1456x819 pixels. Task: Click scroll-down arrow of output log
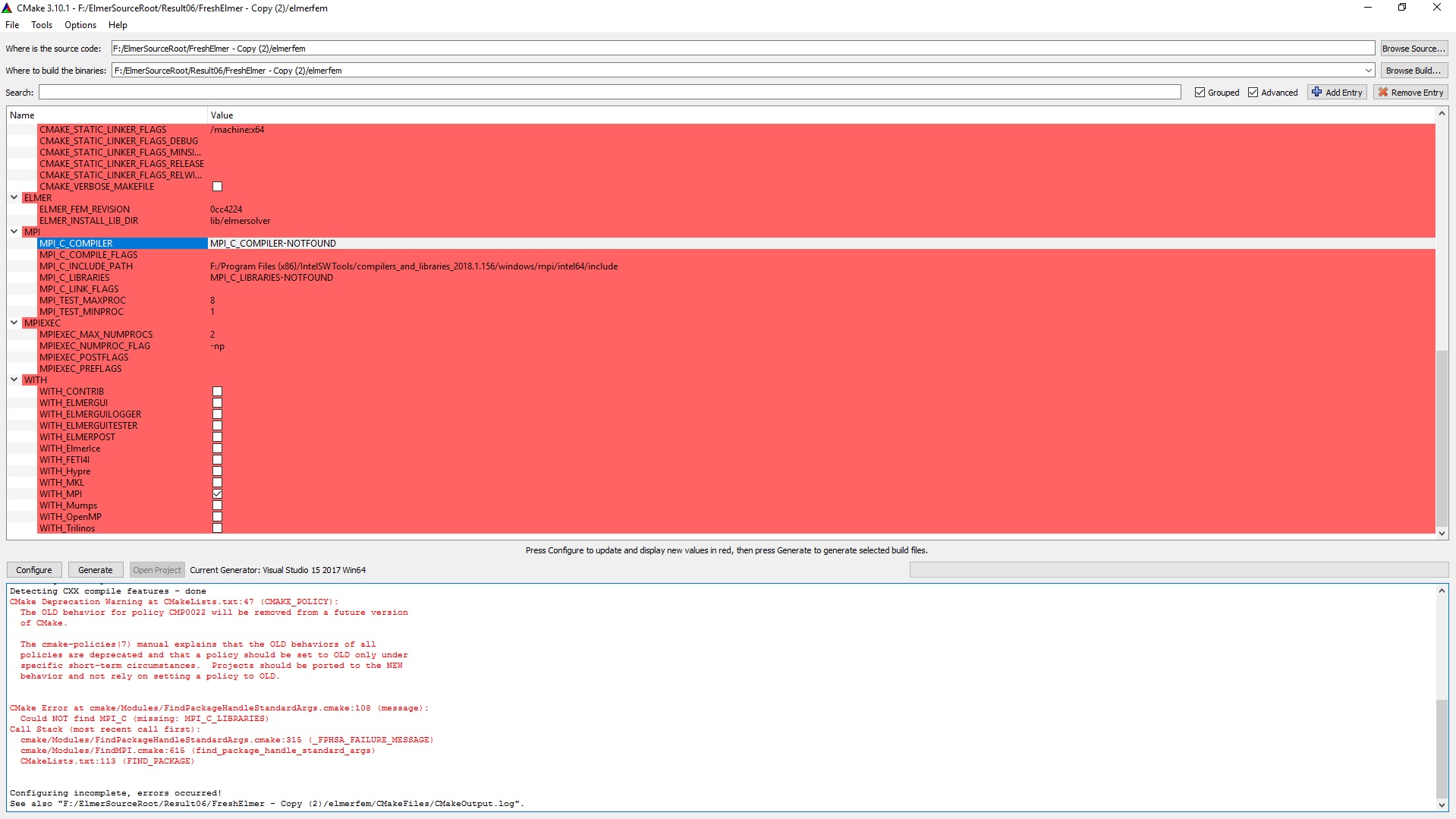pos(1442,805)
